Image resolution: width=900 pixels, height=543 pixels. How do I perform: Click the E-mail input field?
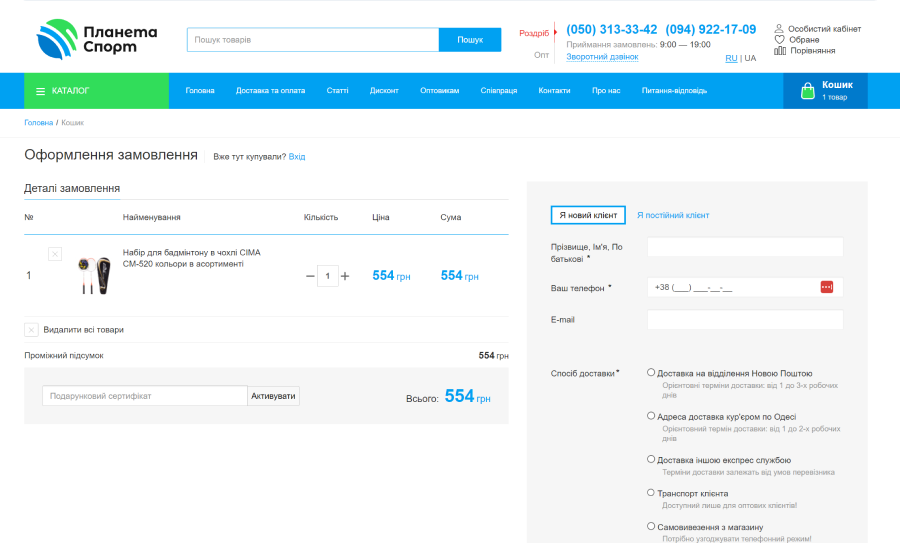click(745, 320)
